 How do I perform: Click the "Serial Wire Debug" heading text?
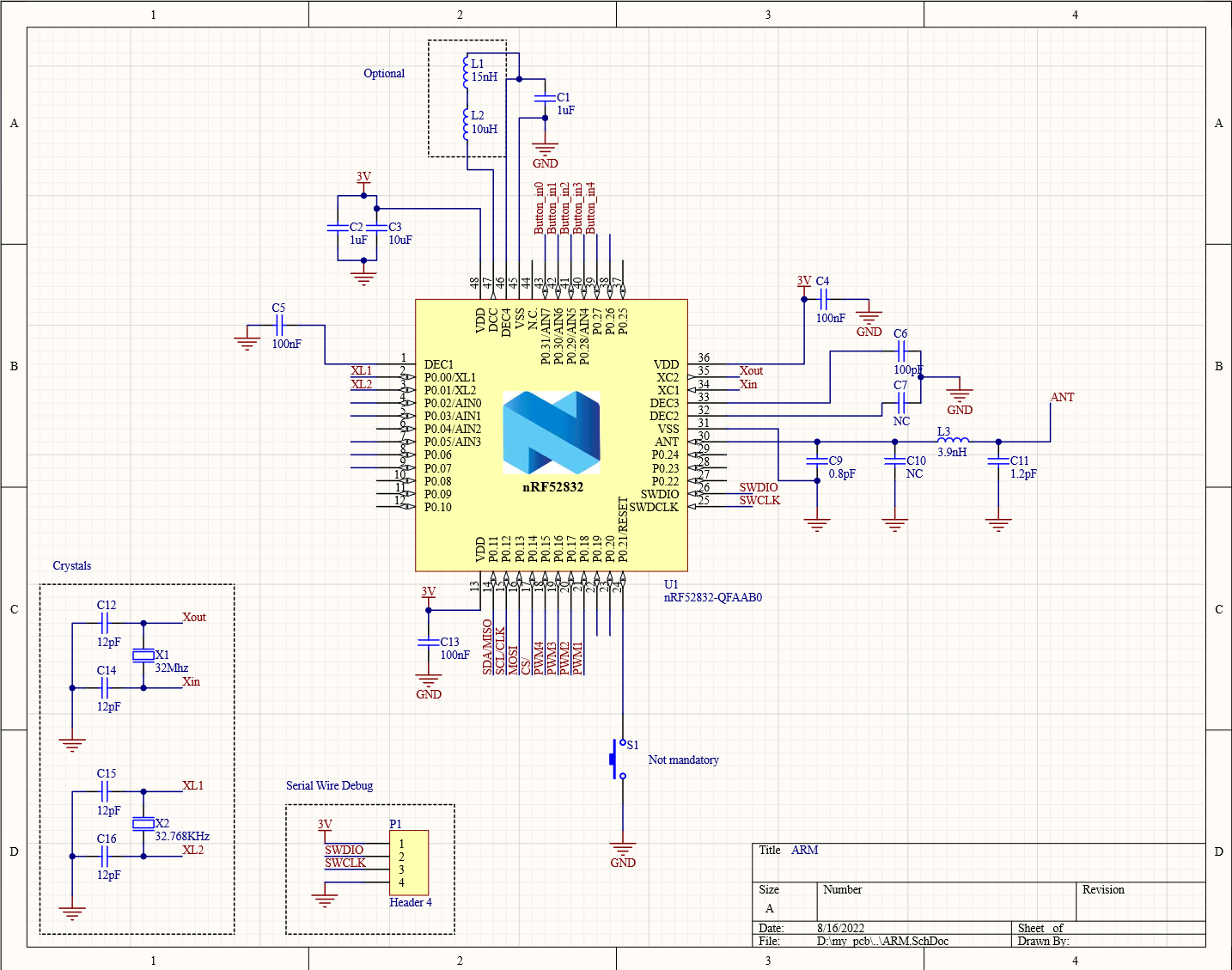click(329, 785)
